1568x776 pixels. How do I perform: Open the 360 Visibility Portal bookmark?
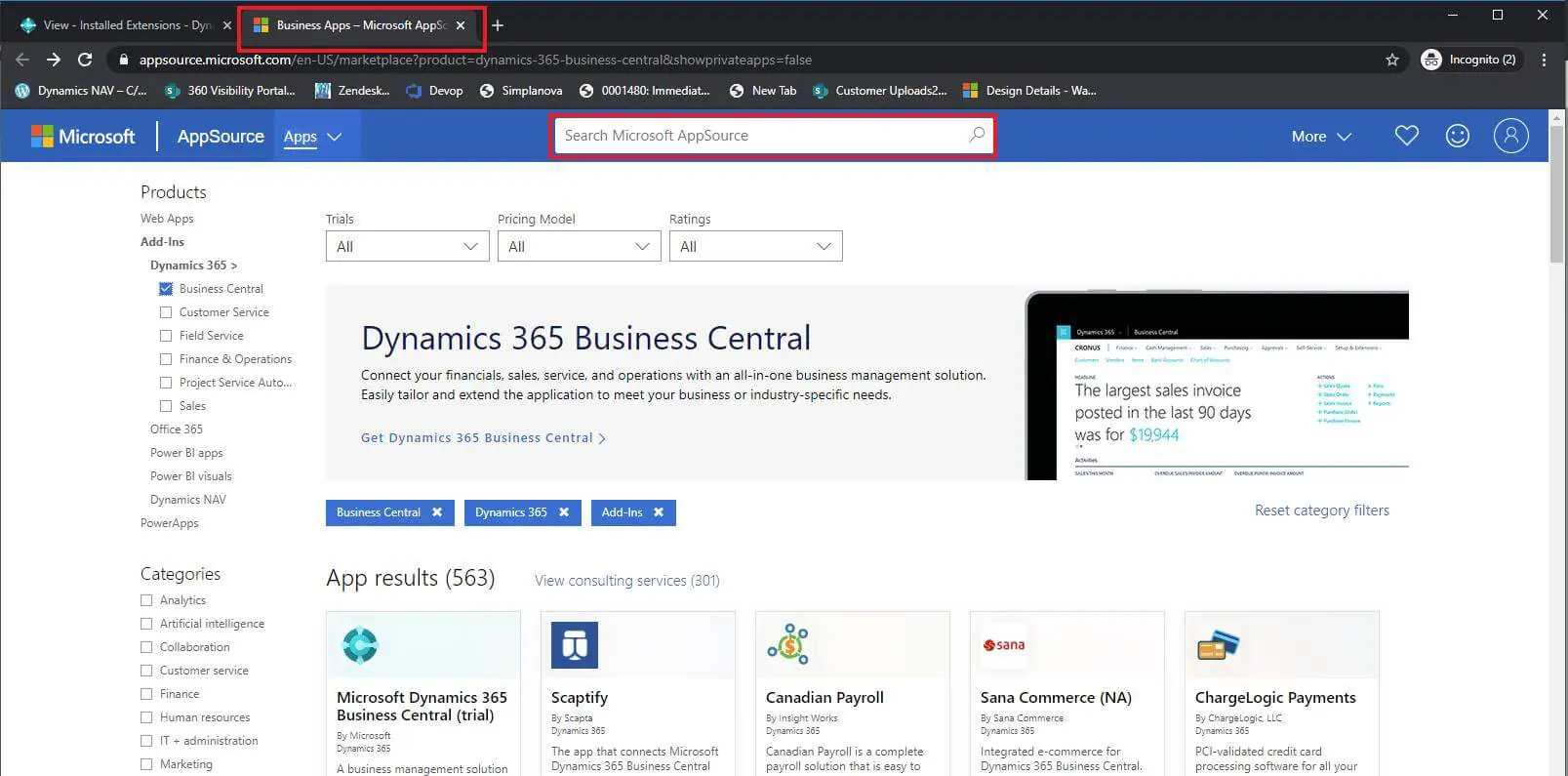(230, 91)
